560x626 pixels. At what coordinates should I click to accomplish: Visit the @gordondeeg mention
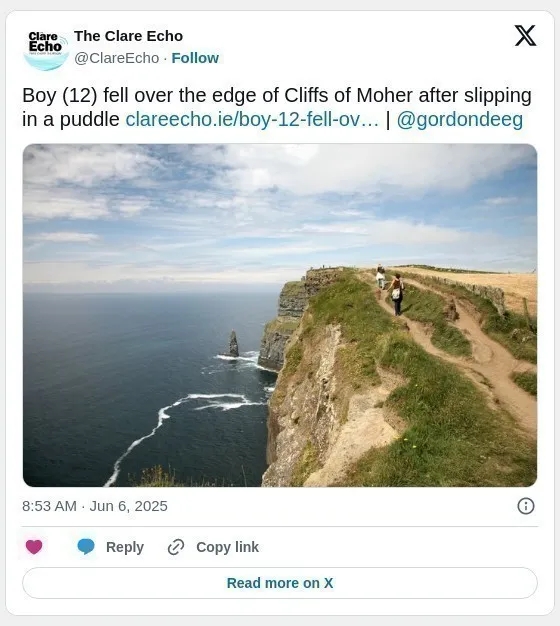tap(459, 119)
